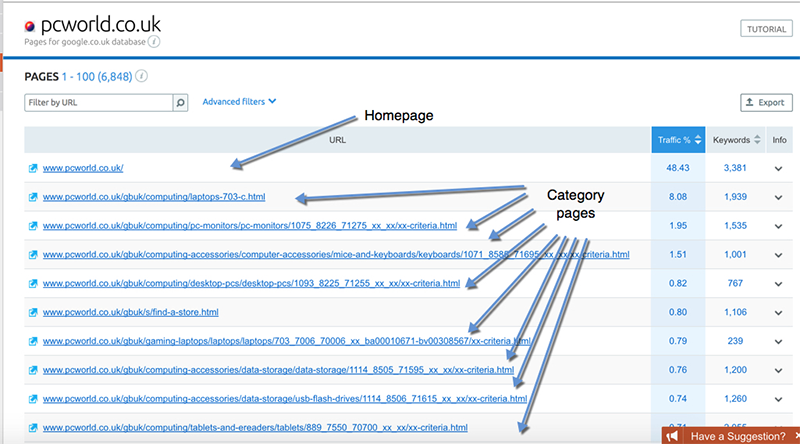This screenshot has width=800, height=444.
Task: Open the www.pcworld.co.uk/ homepage link
Action: [x=83, y=168]
